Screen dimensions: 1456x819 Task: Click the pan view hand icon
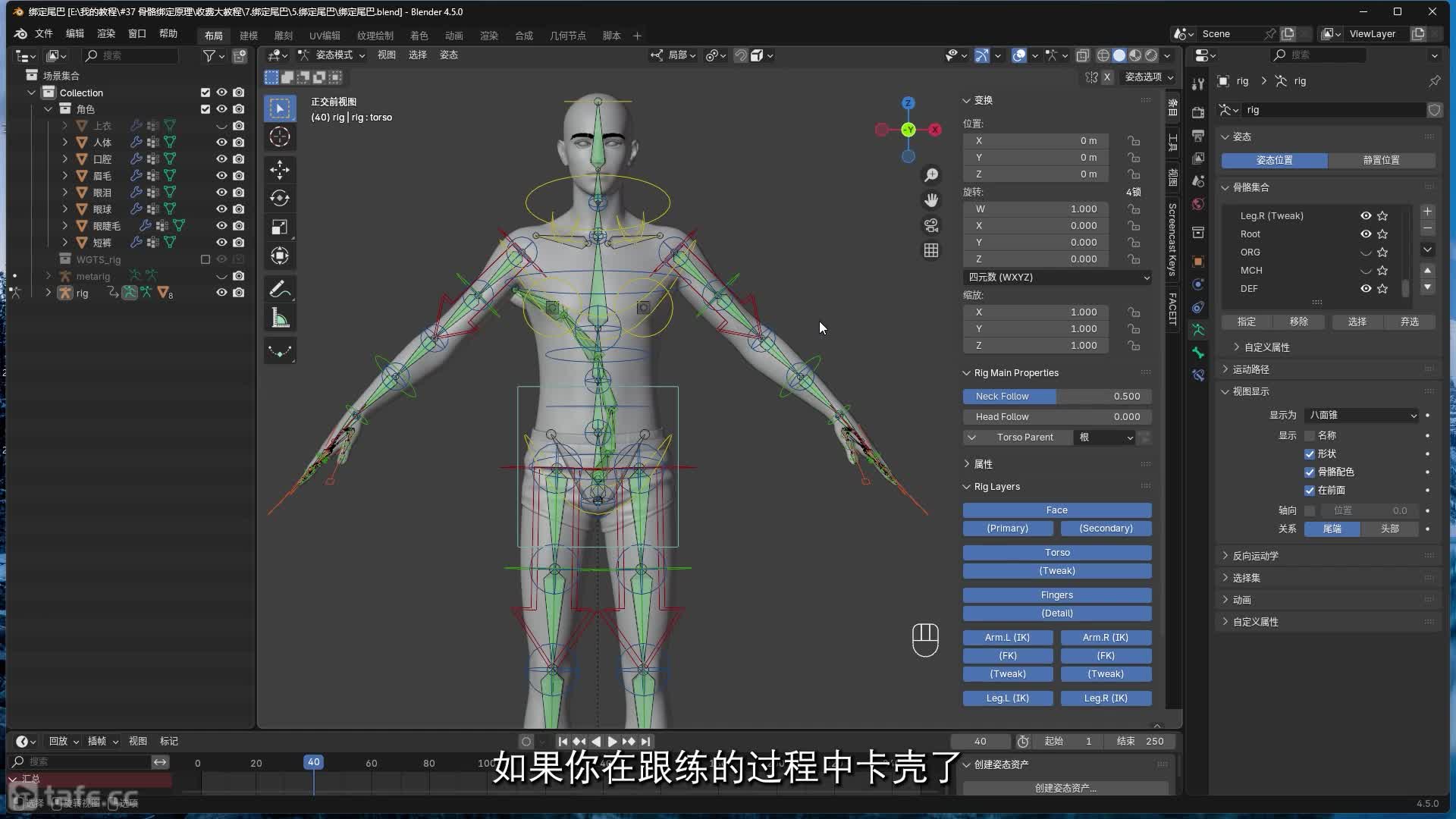click(931, 200)
